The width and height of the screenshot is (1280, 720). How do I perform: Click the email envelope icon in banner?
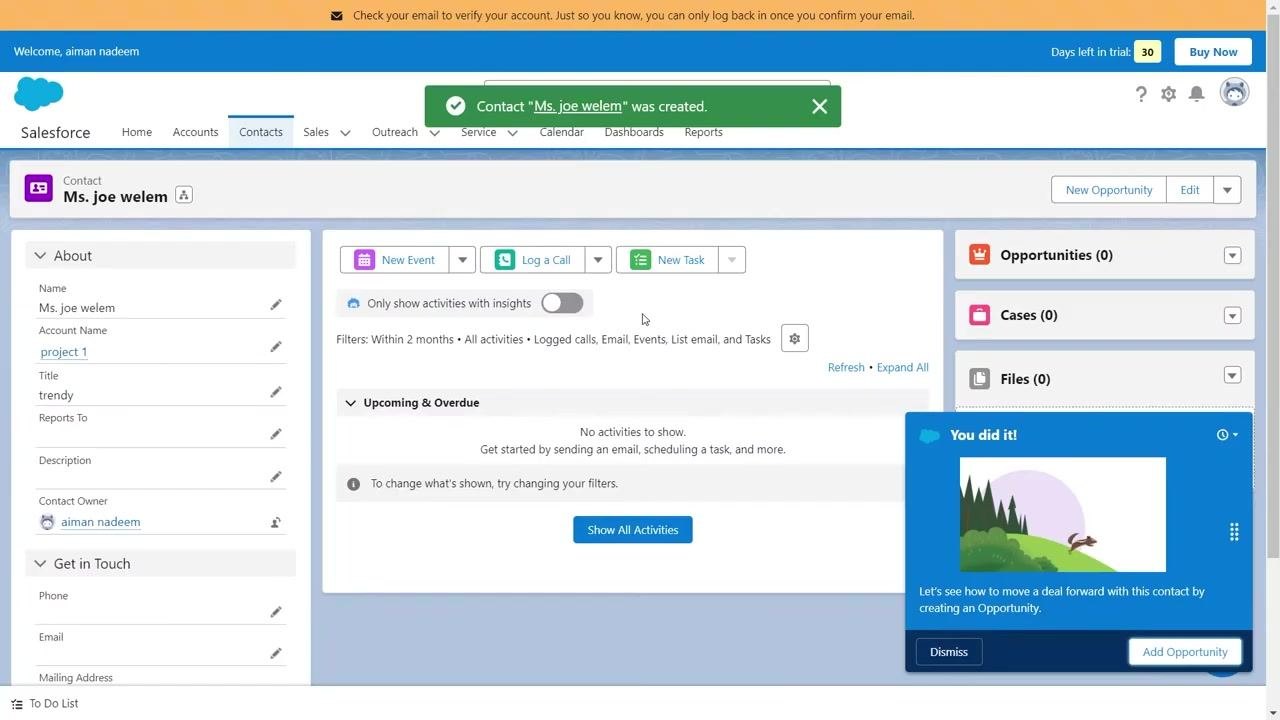pos(337,16)
